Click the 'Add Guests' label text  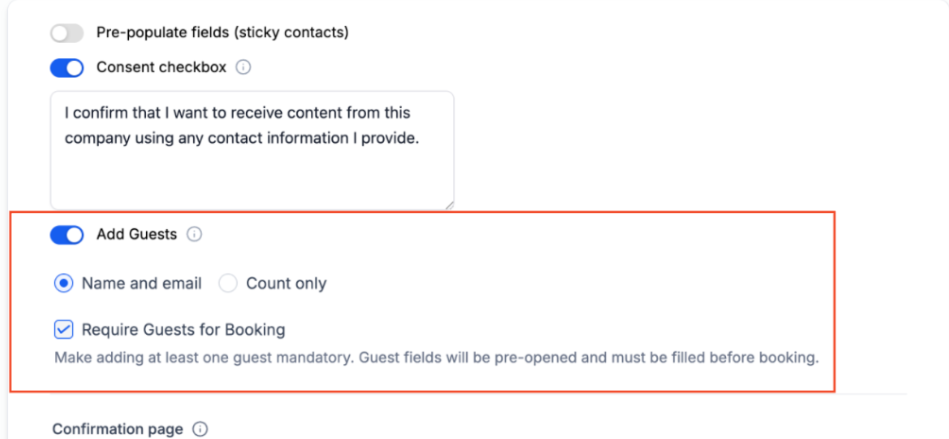(x=136, y=235)
